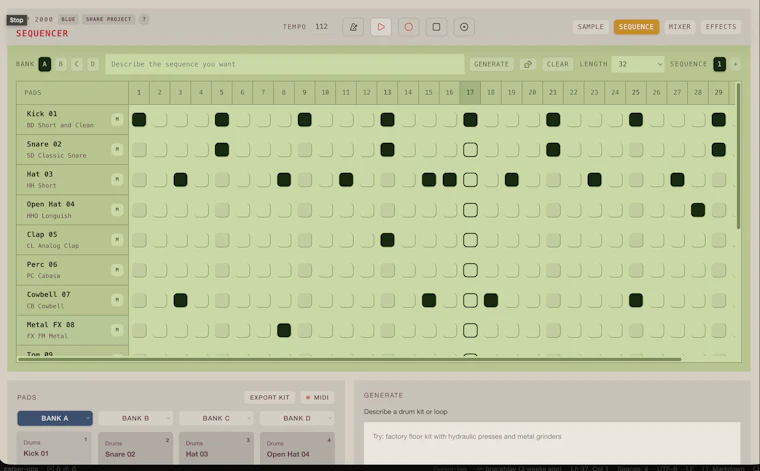The height and width of the screenshot is (471, 760).
Task: Toggle Cowbell 07 step 18
Action: [x=491, y=300]
